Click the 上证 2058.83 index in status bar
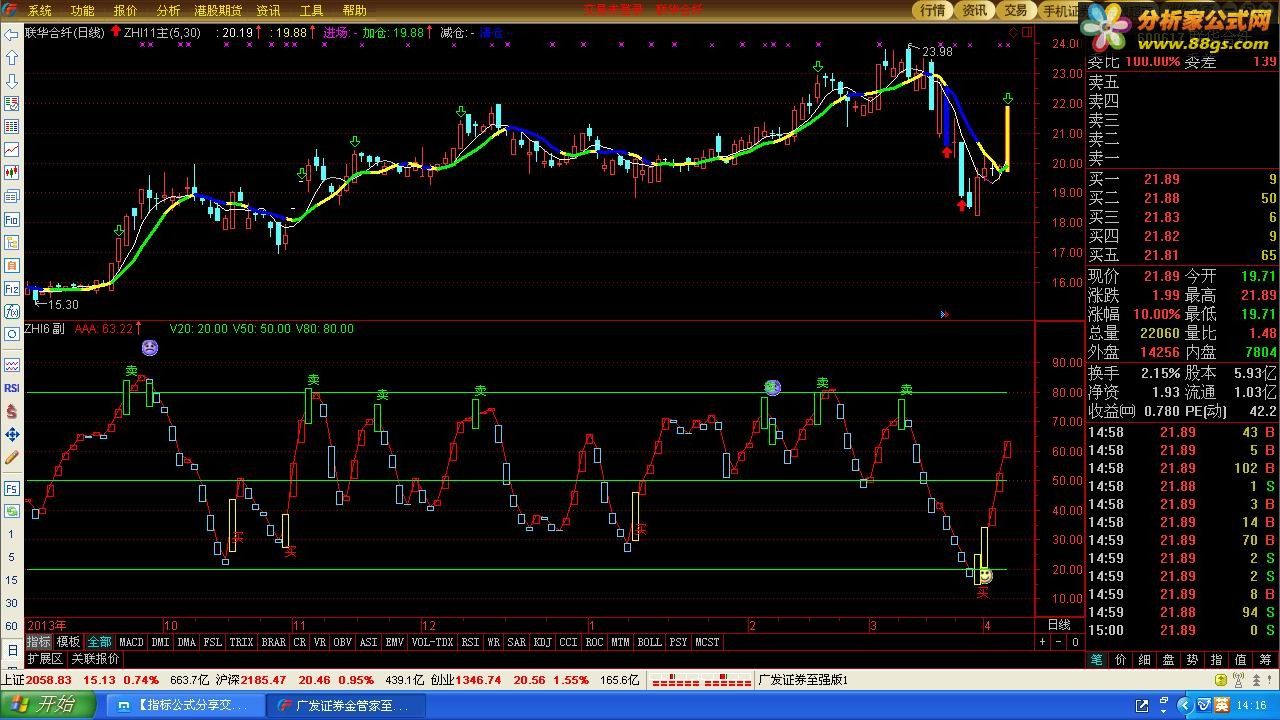 (36, 680)
